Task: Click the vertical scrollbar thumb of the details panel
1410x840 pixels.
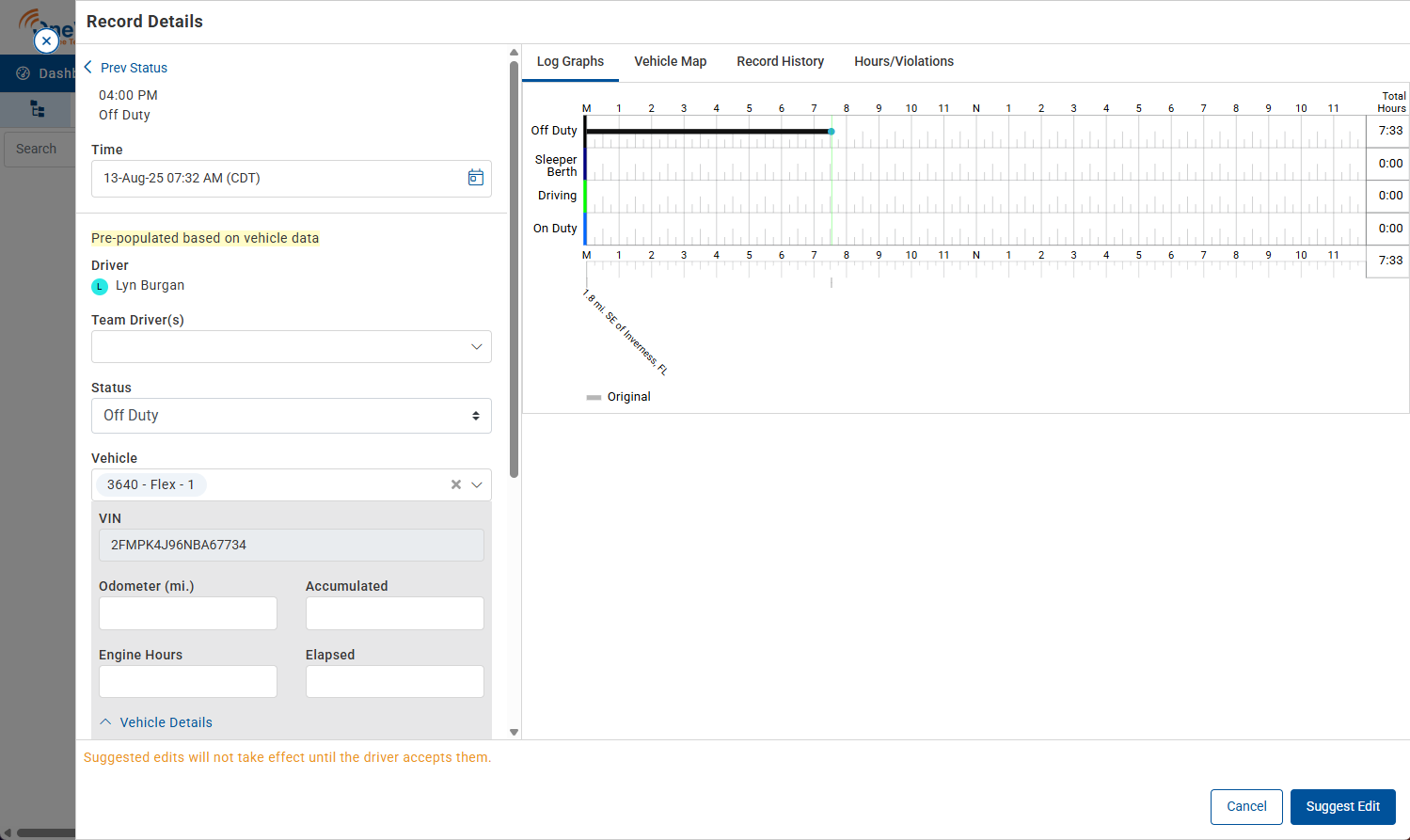Action: click(514, 269)
